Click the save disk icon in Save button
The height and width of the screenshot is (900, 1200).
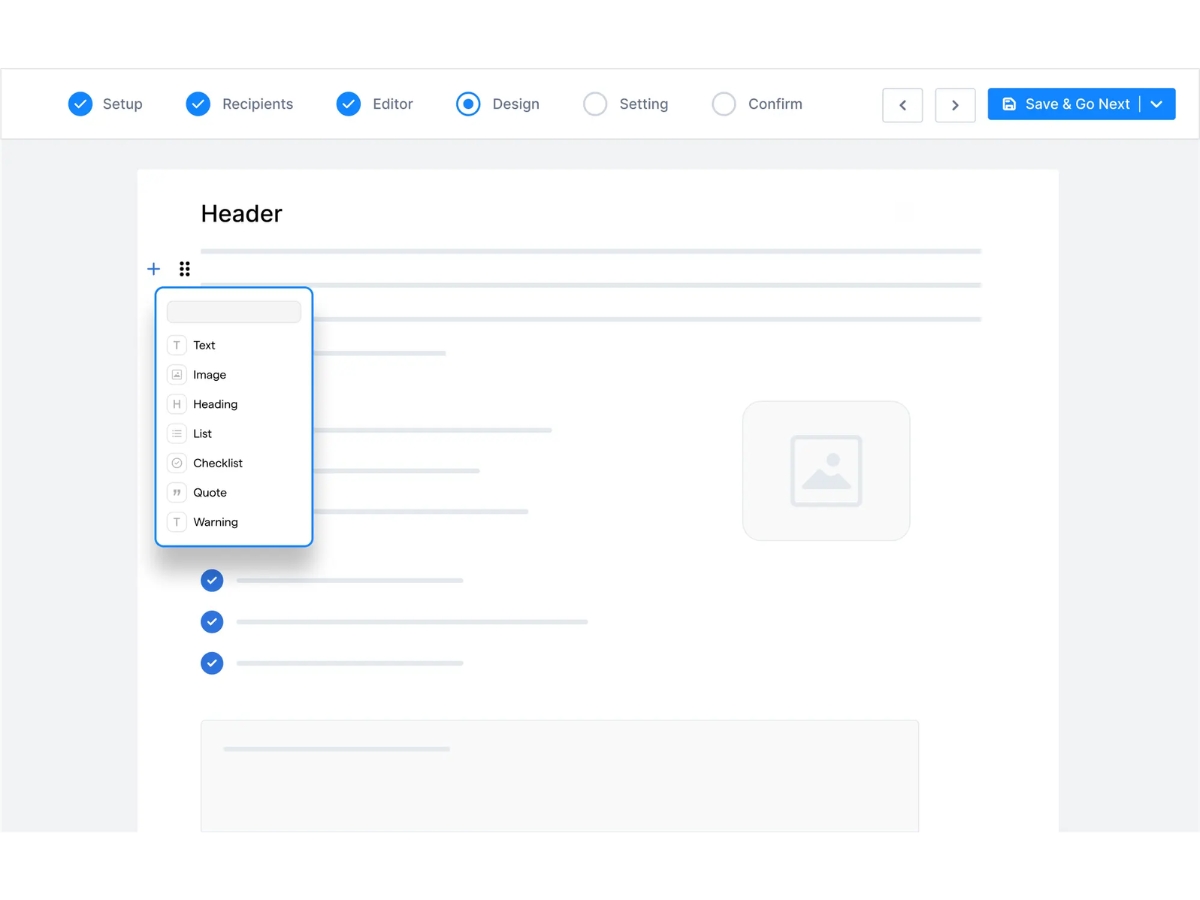point(1009,104)
